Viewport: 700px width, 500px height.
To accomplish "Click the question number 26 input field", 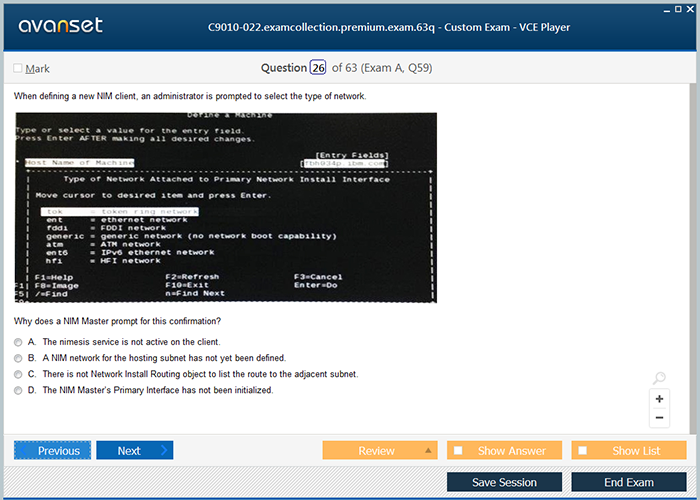I will coord(318,68).
